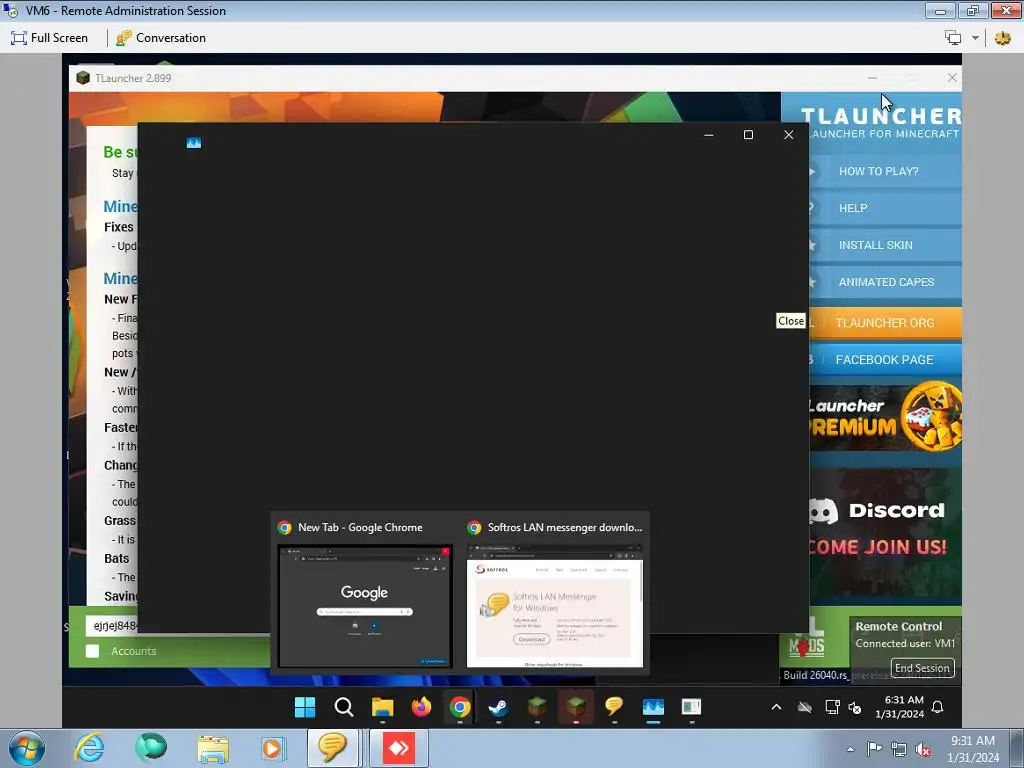Expand the monitor dropdown arrow

[x=975, y=38]
